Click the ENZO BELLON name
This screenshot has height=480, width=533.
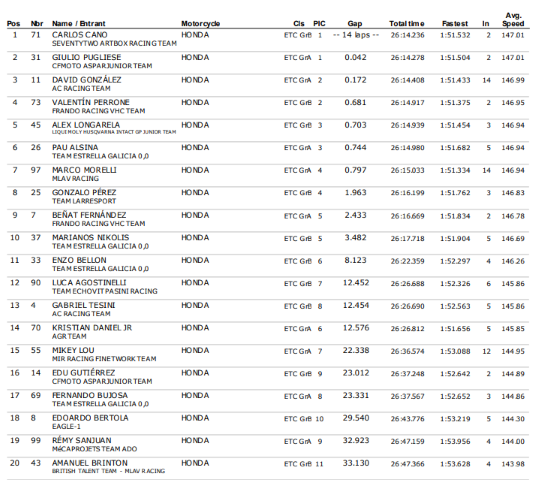[x=79, y=260]
